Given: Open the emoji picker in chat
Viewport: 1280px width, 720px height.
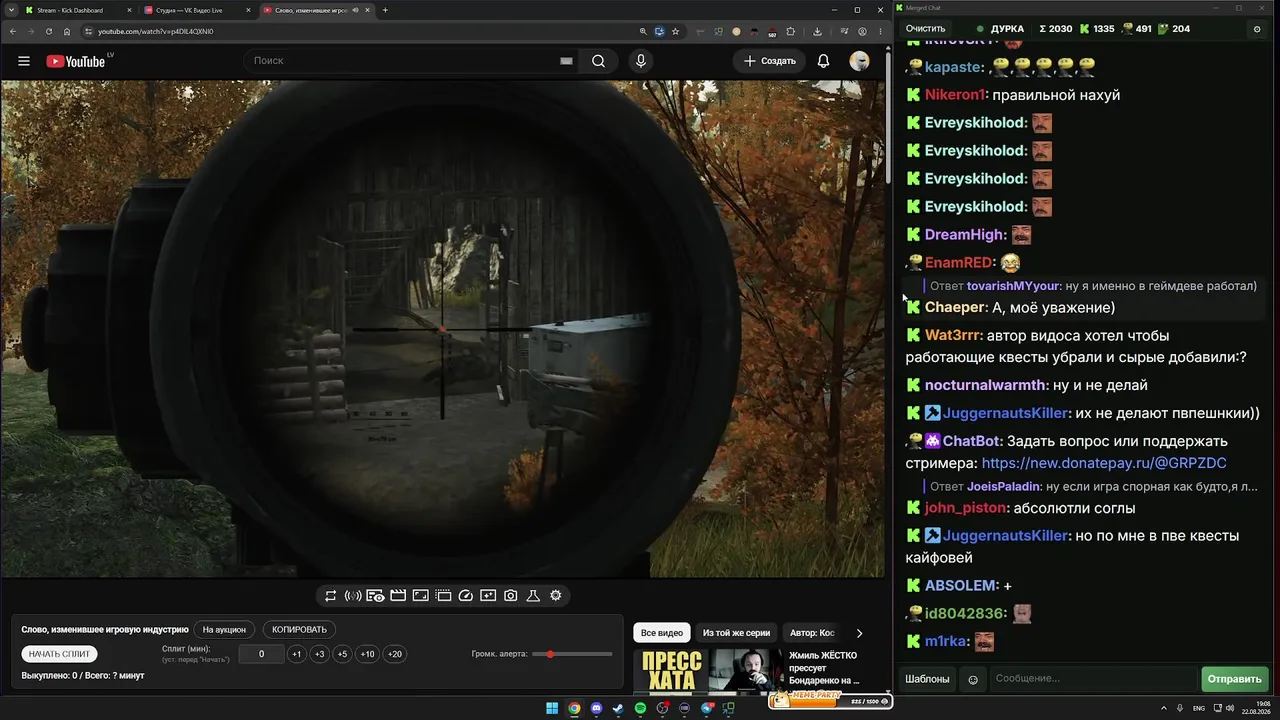Looking at the screenshot, I should pyautogui.click(x=973, y=680).
